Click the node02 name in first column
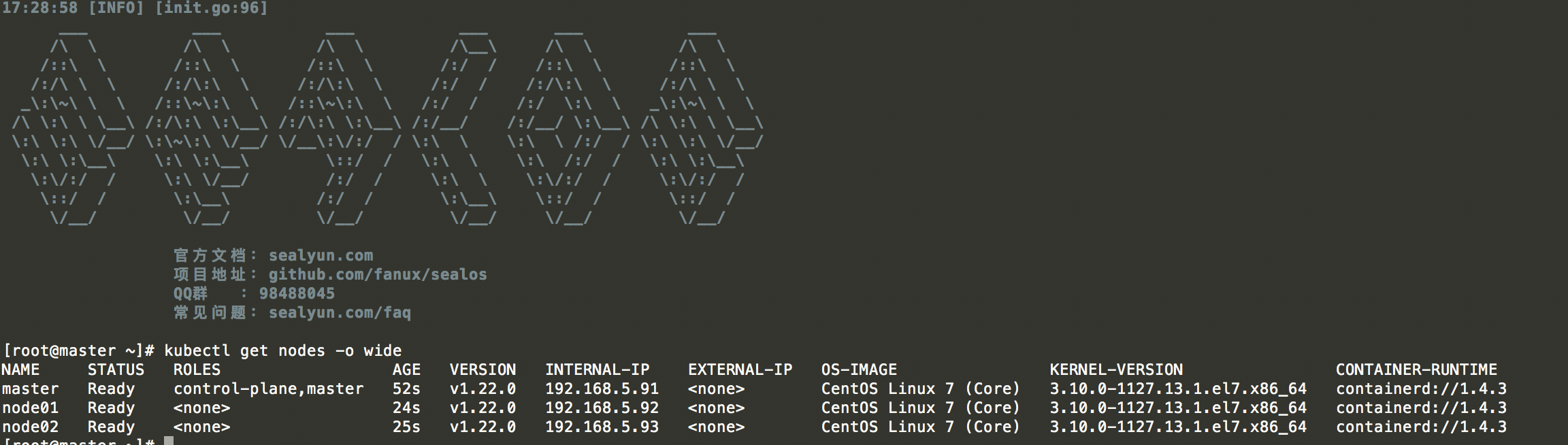Viewport: 1568px width, 445px height. click(30, 427)
